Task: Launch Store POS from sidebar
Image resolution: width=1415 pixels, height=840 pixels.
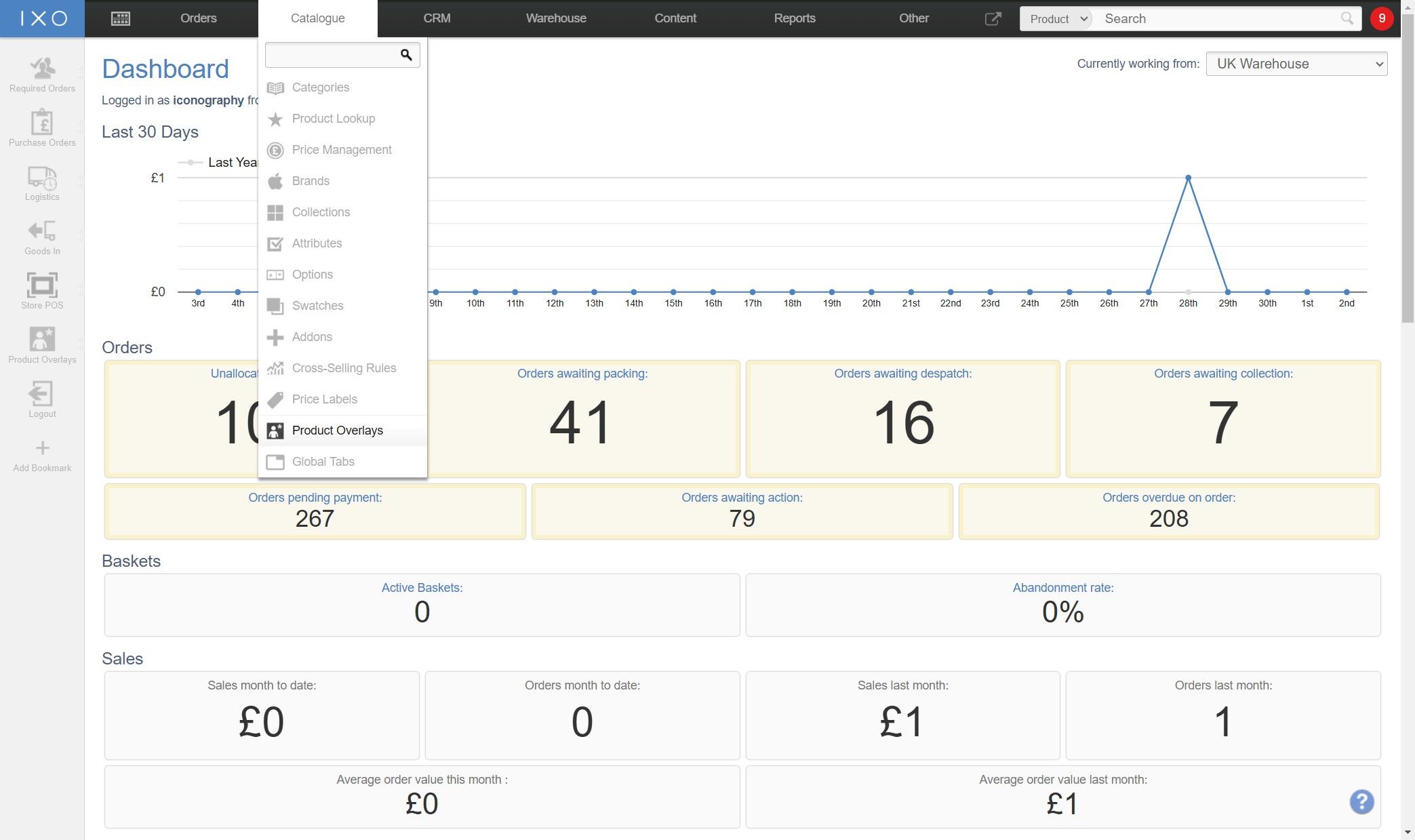Action: coord(42,290)
